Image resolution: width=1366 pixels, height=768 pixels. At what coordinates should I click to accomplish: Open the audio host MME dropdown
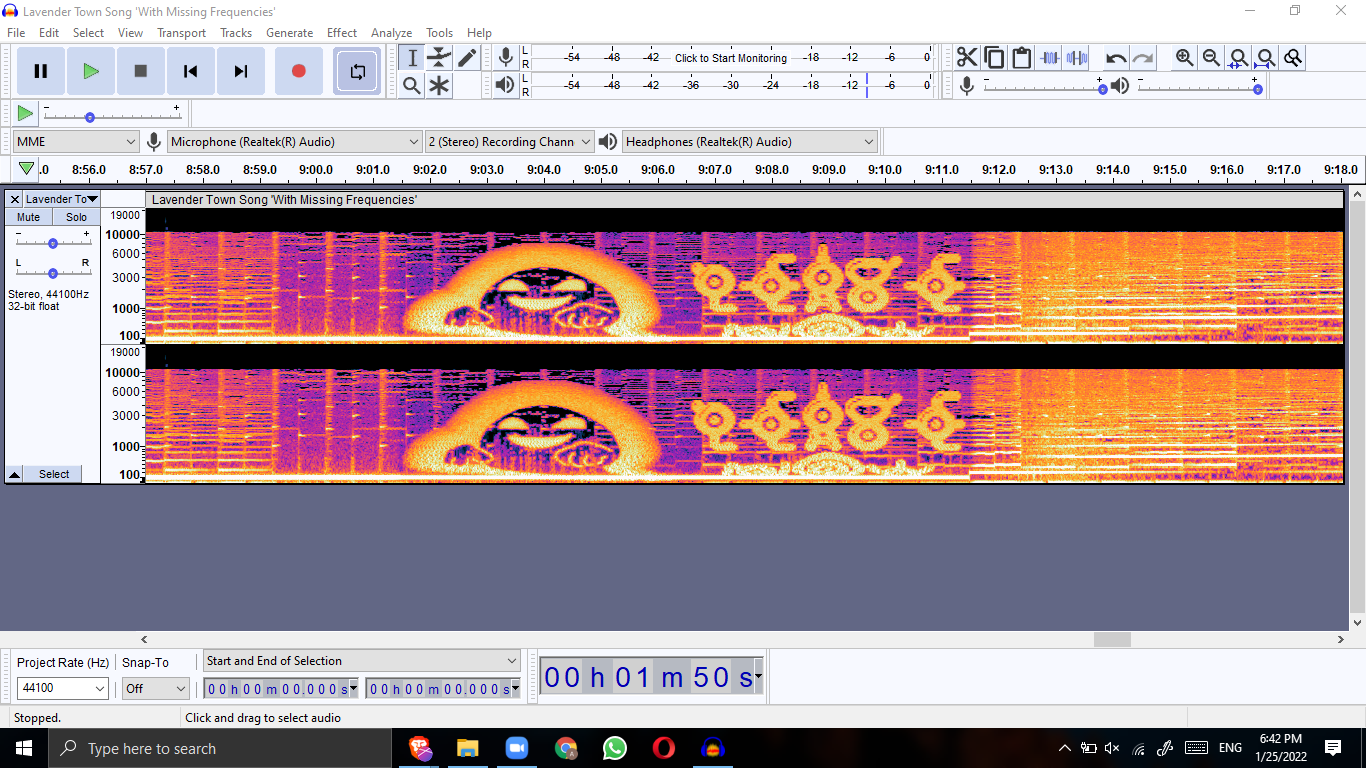[x=76, y=142]
